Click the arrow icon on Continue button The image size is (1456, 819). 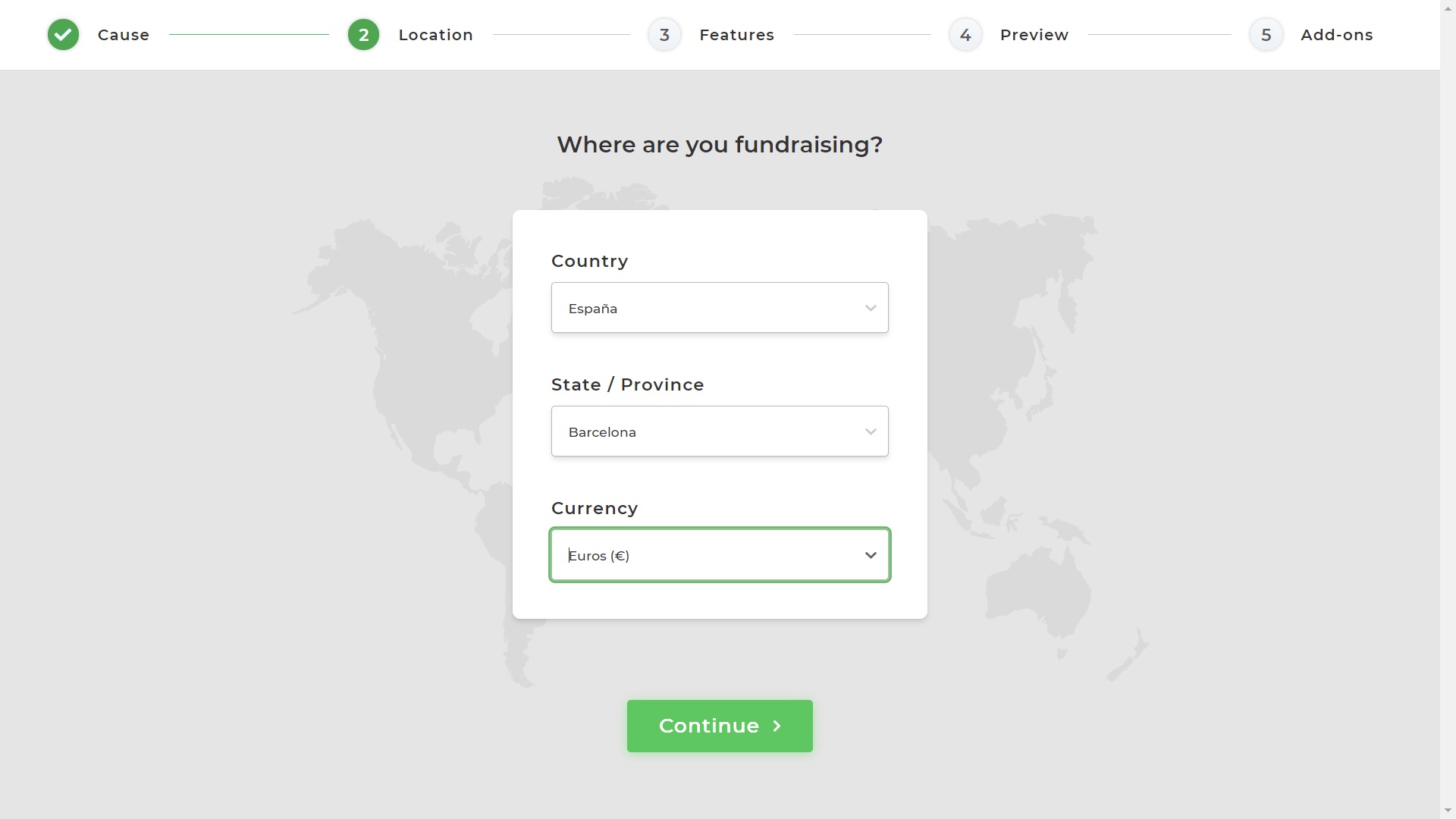coord(777,726)
